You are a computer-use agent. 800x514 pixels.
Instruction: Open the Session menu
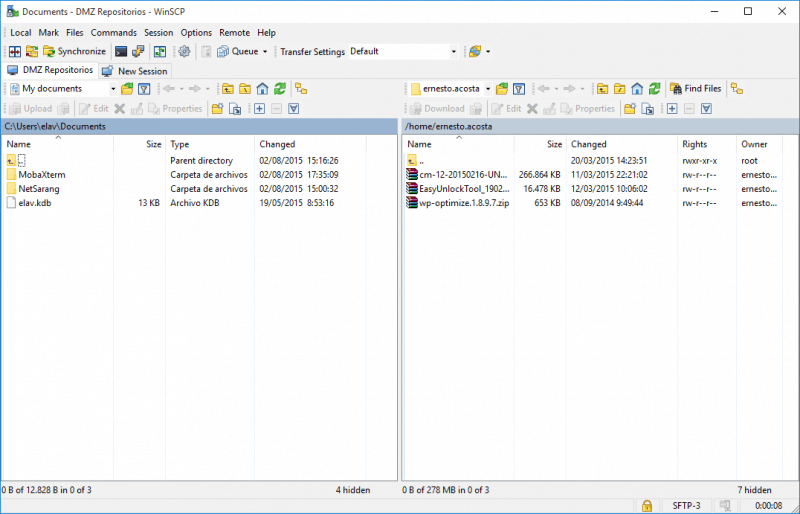click(159, 33)
